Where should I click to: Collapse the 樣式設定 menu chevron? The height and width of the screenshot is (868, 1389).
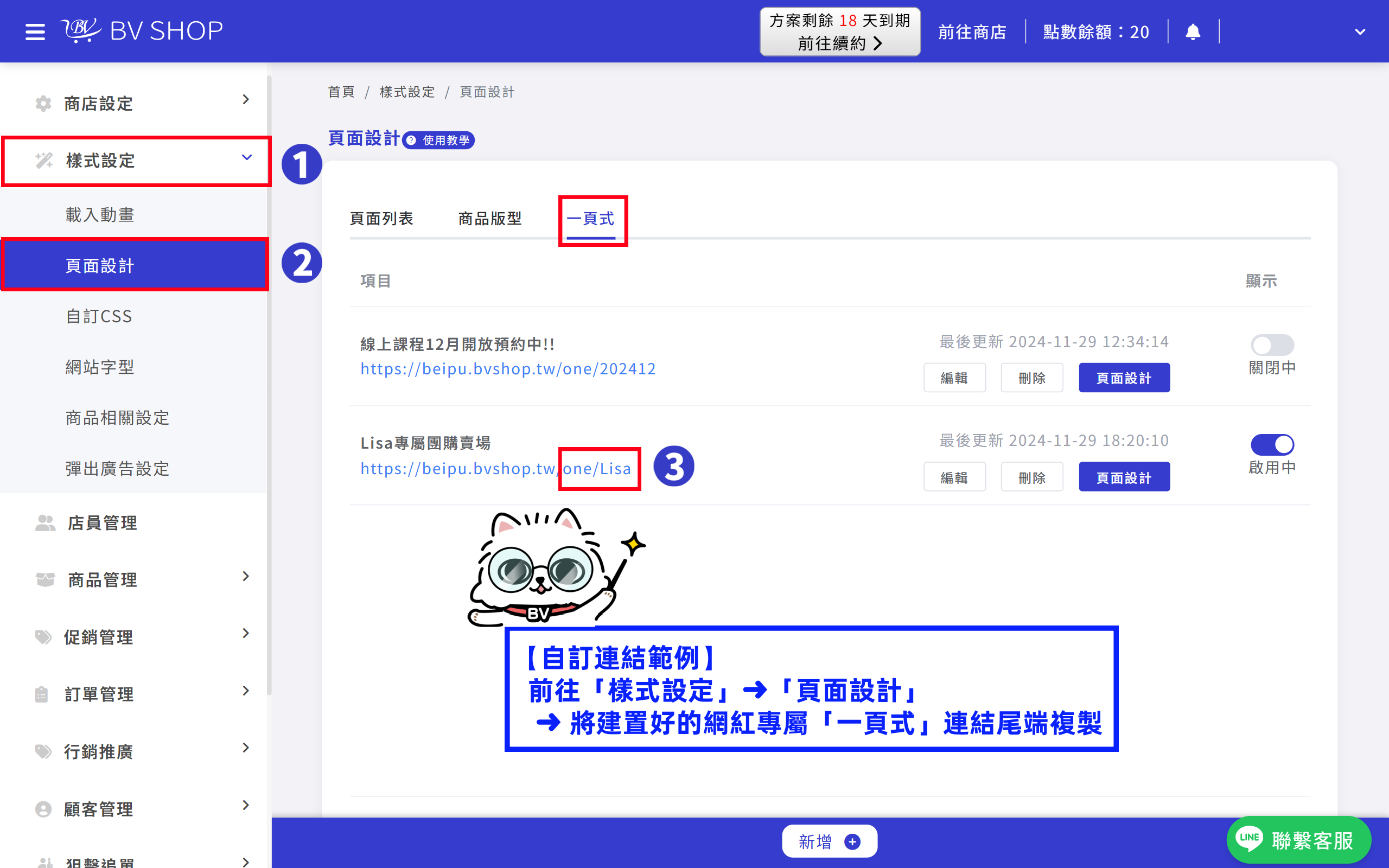point(247,157)
